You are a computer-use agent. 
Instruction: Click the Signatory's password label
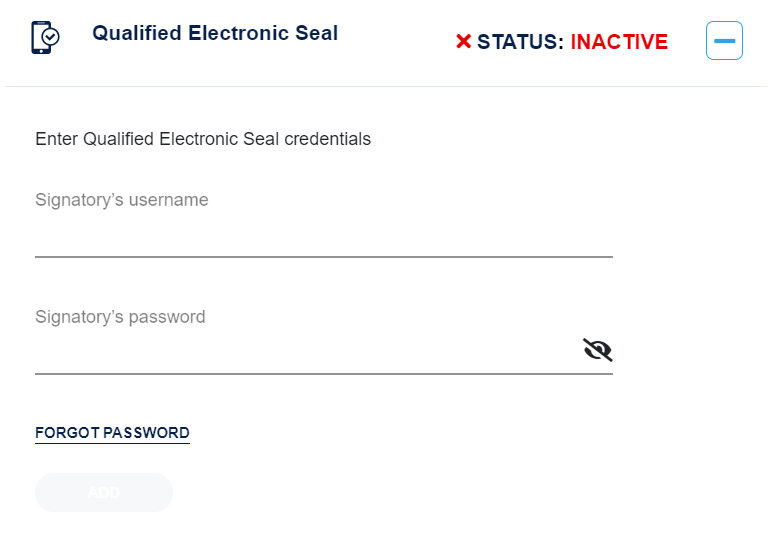120,317
